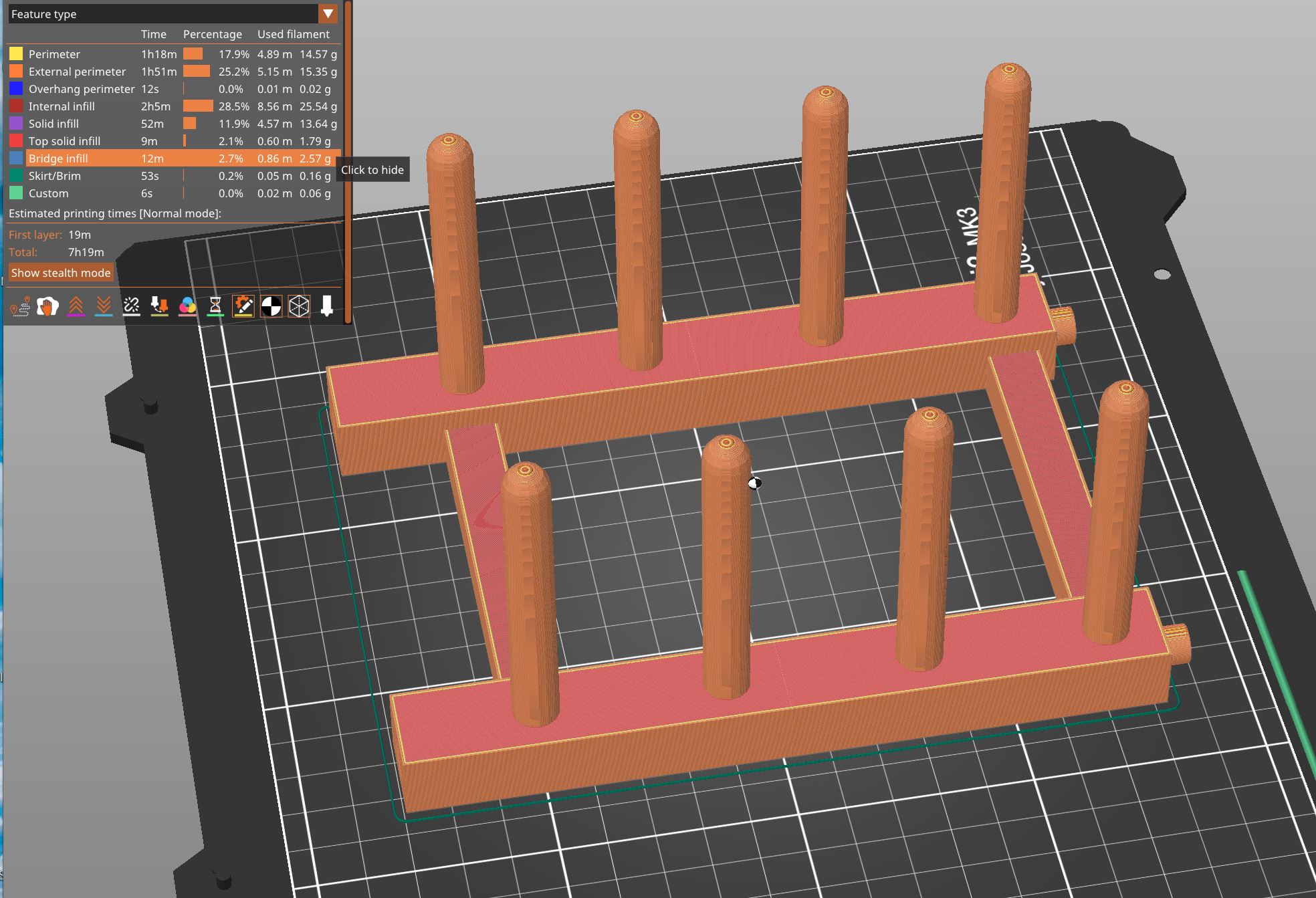The width and height of the screenshot is (1316, 898).
Task: Toggle shells rendering (cube icon)
Action: click(x=299, y=307)
